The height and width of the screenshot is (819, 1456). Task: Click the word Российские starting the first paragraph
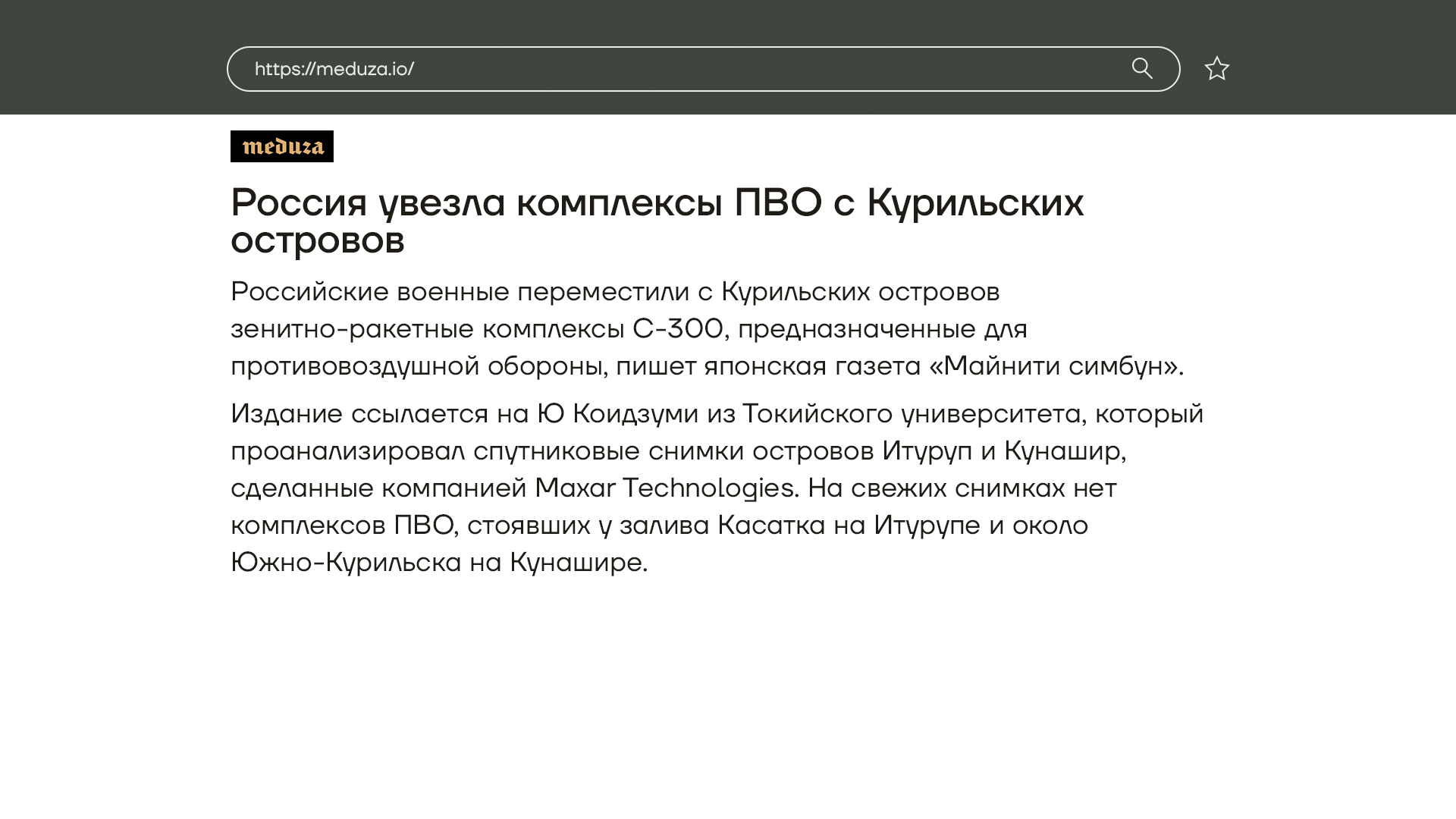click(309, 292)
